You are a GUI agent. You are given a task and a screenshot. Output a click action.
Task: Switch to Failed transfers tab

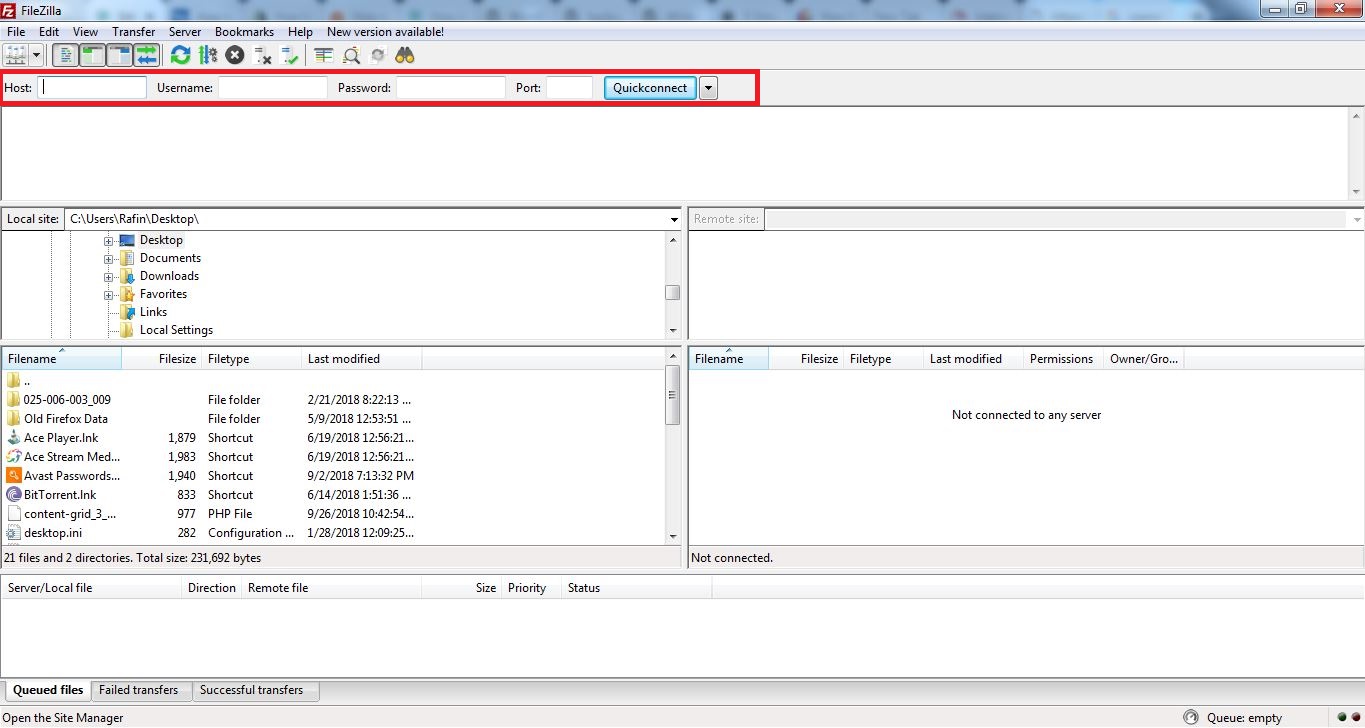(139, 690)
